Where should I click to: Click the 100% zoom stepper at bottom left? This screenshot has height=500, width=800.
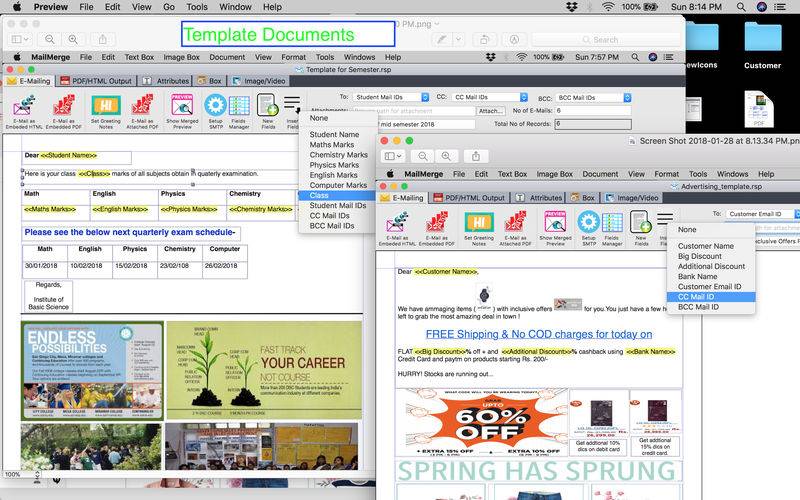(x=37, y=475)
